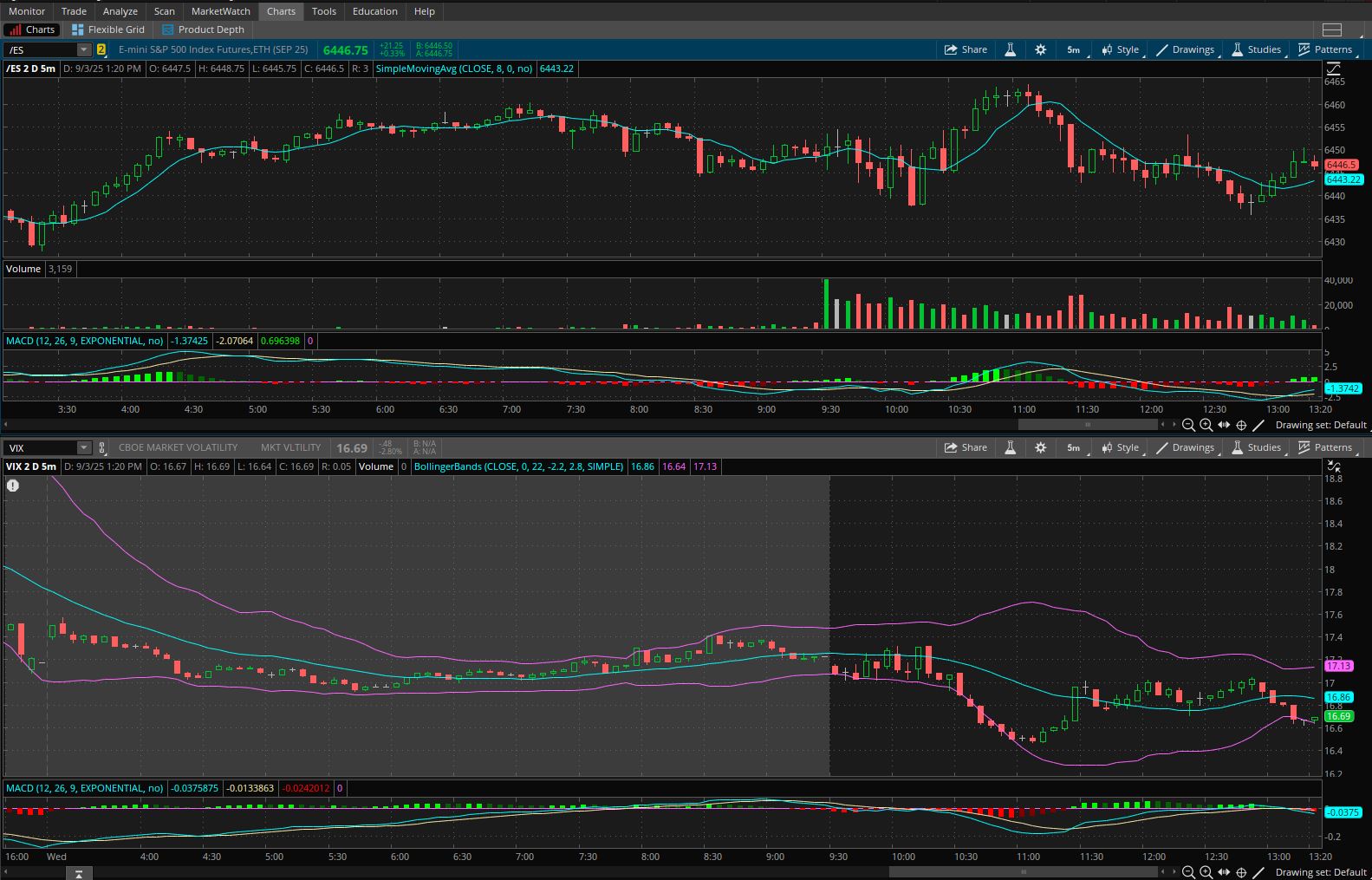Share the /ES chart
The image size is (1372, 880).
click(x=966, y=49)
